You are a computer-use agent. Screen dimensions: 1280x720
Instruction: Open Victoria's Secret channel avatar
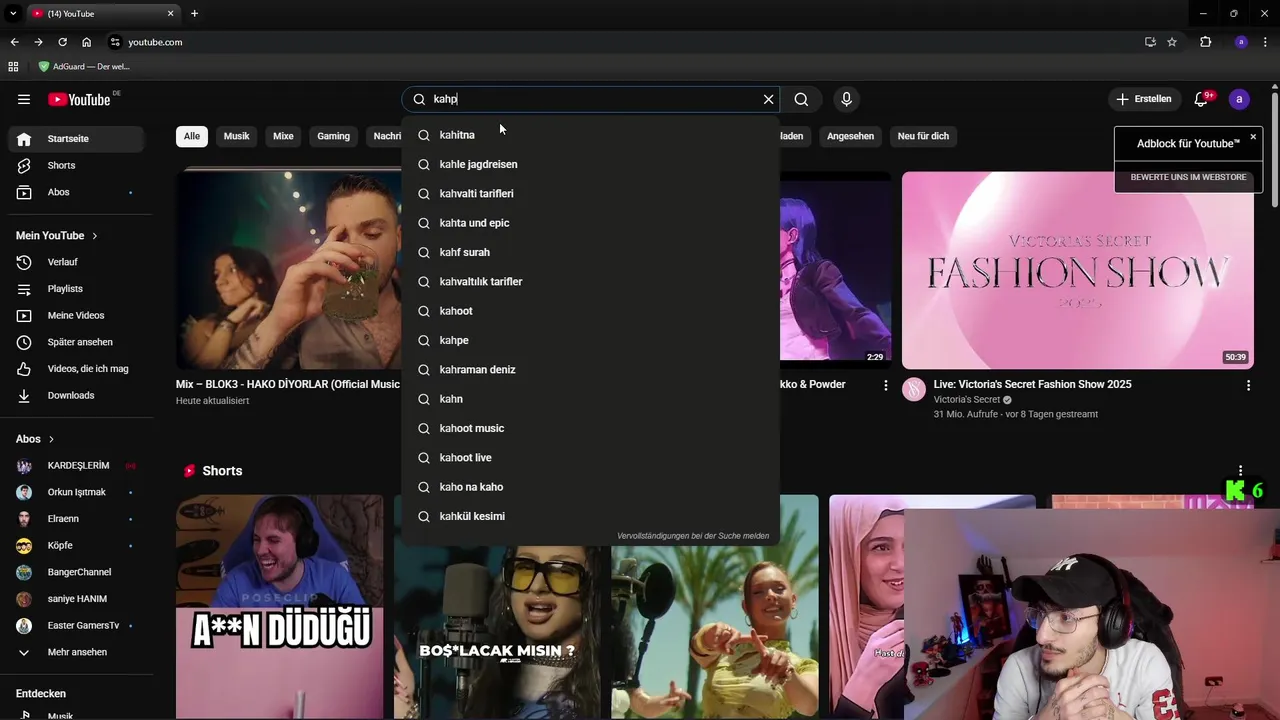click(914, 390)
